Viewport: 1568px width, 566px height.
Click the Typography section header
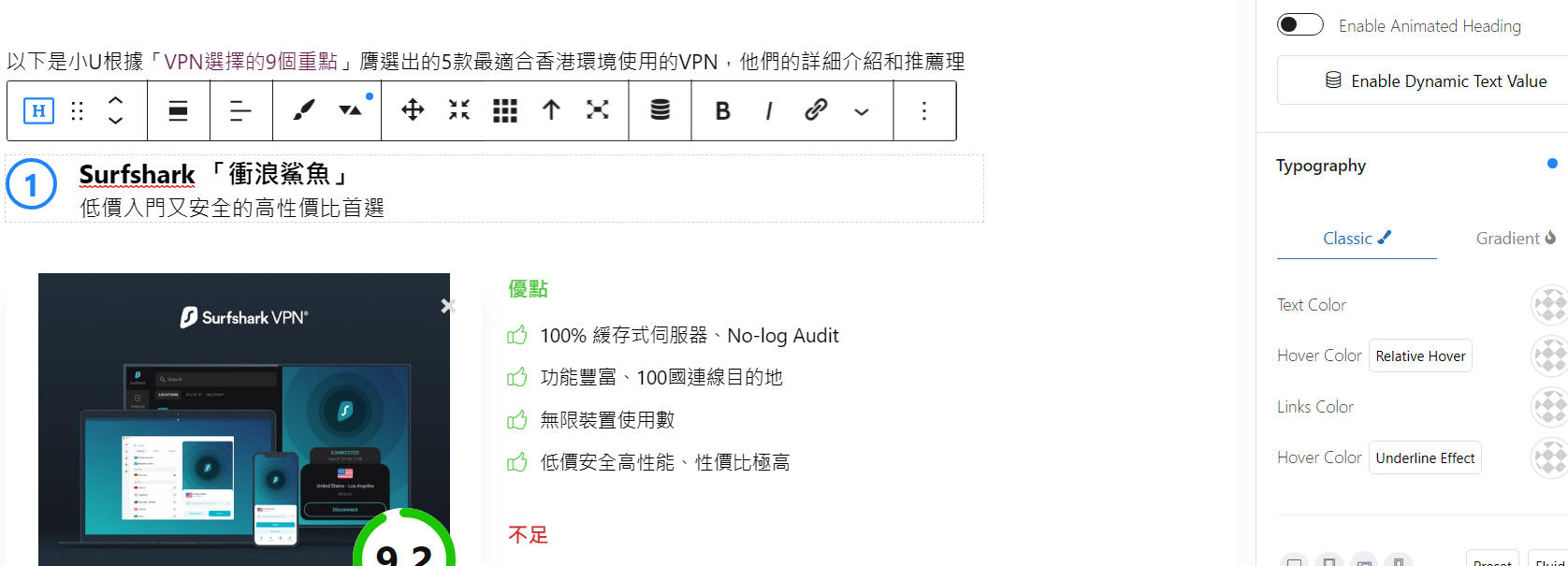[1321, 166]
